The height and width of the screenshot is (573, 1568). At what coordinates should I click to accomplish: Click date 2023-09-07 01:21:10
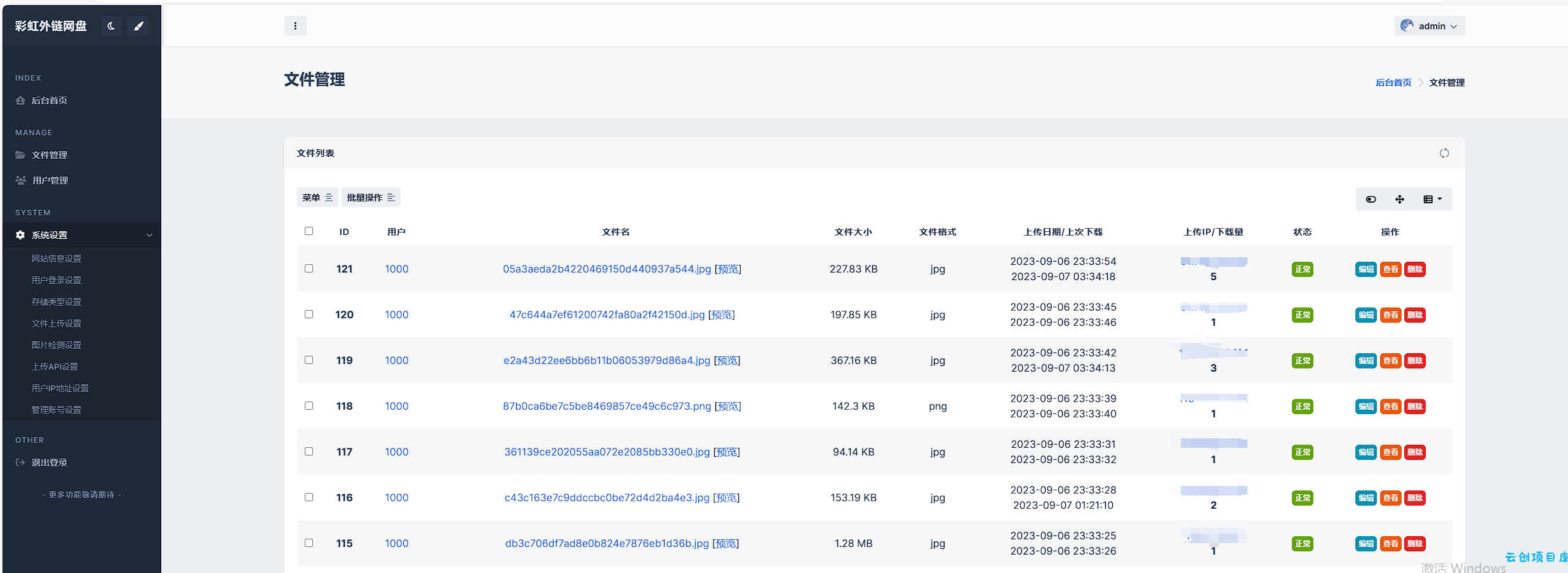pos(1063,506)
